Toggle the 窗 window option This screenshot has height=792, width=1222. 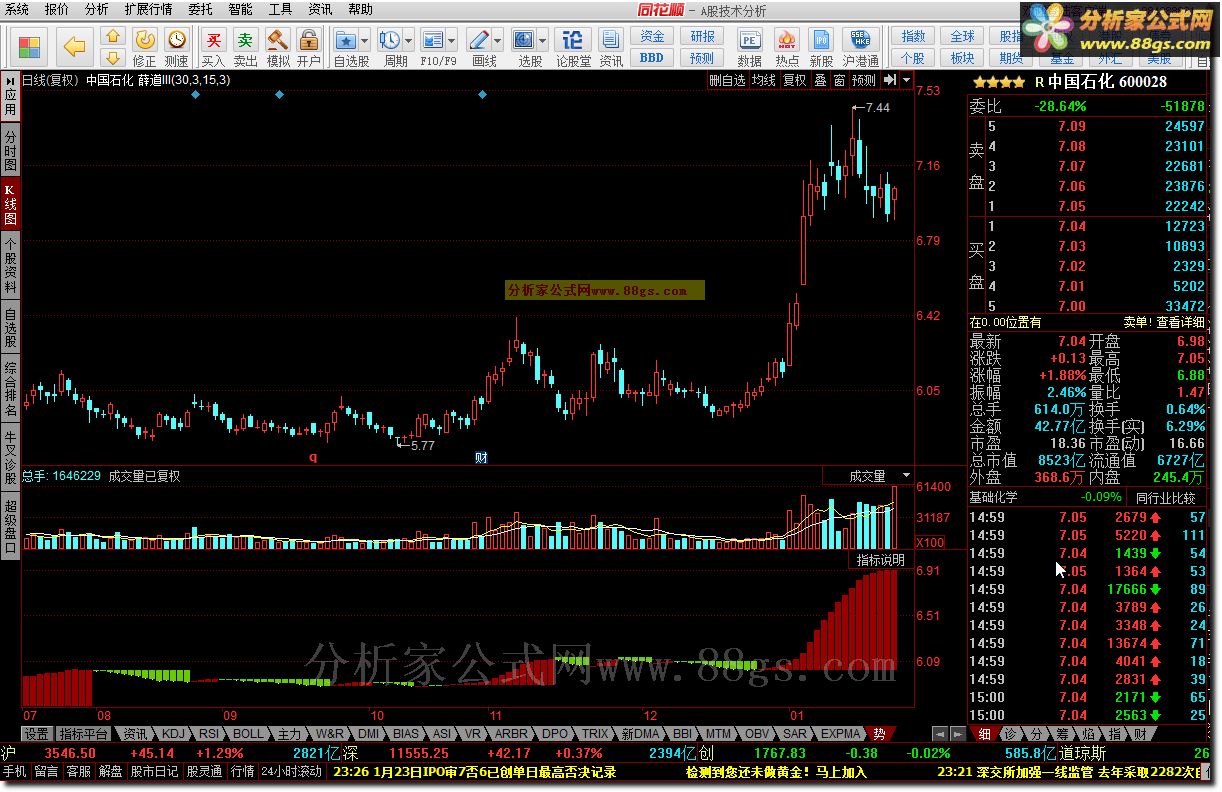[x=839, y=80]
